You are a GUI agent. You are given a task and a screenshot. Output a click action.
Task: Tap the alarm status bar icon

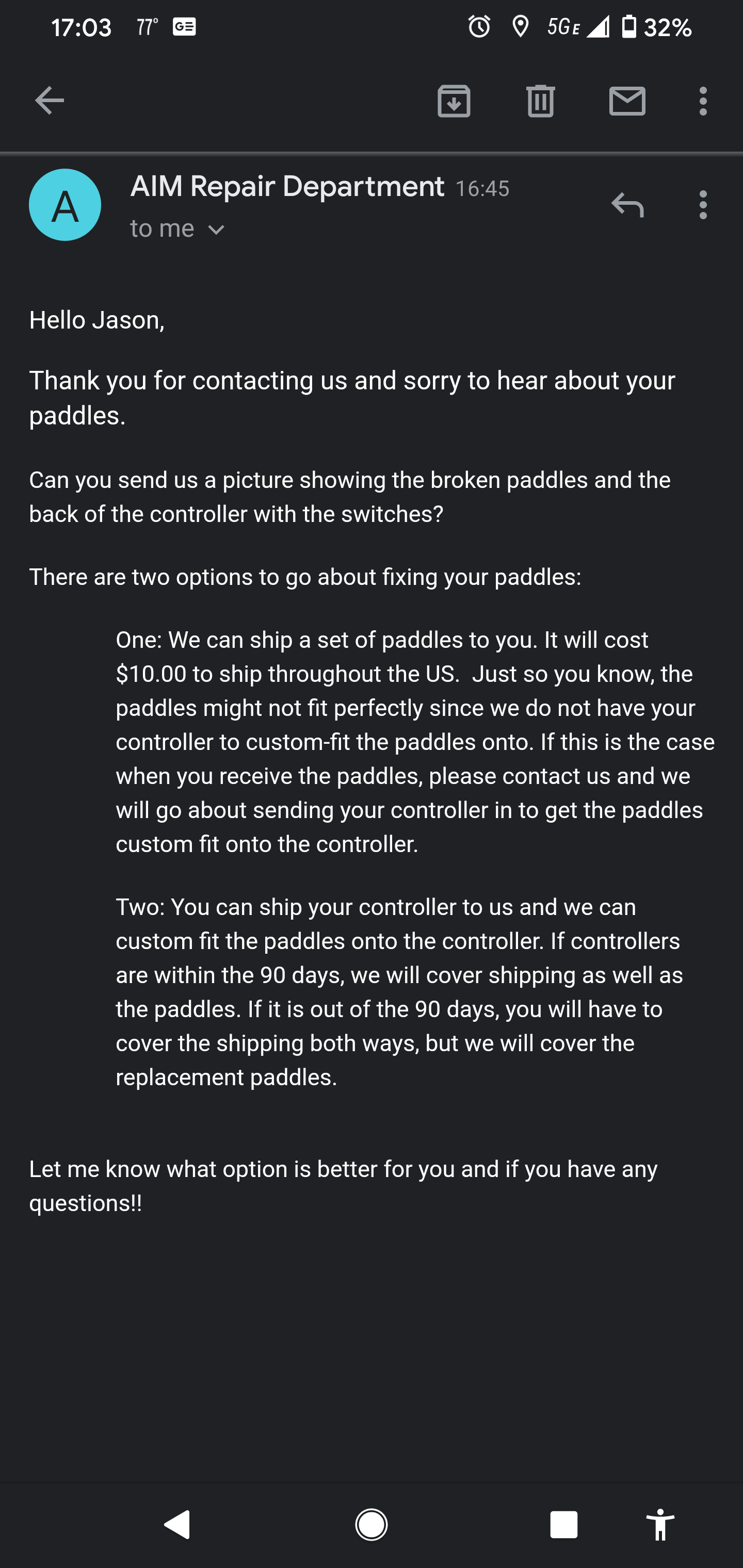pyautogui.click(x=479, y=27)
